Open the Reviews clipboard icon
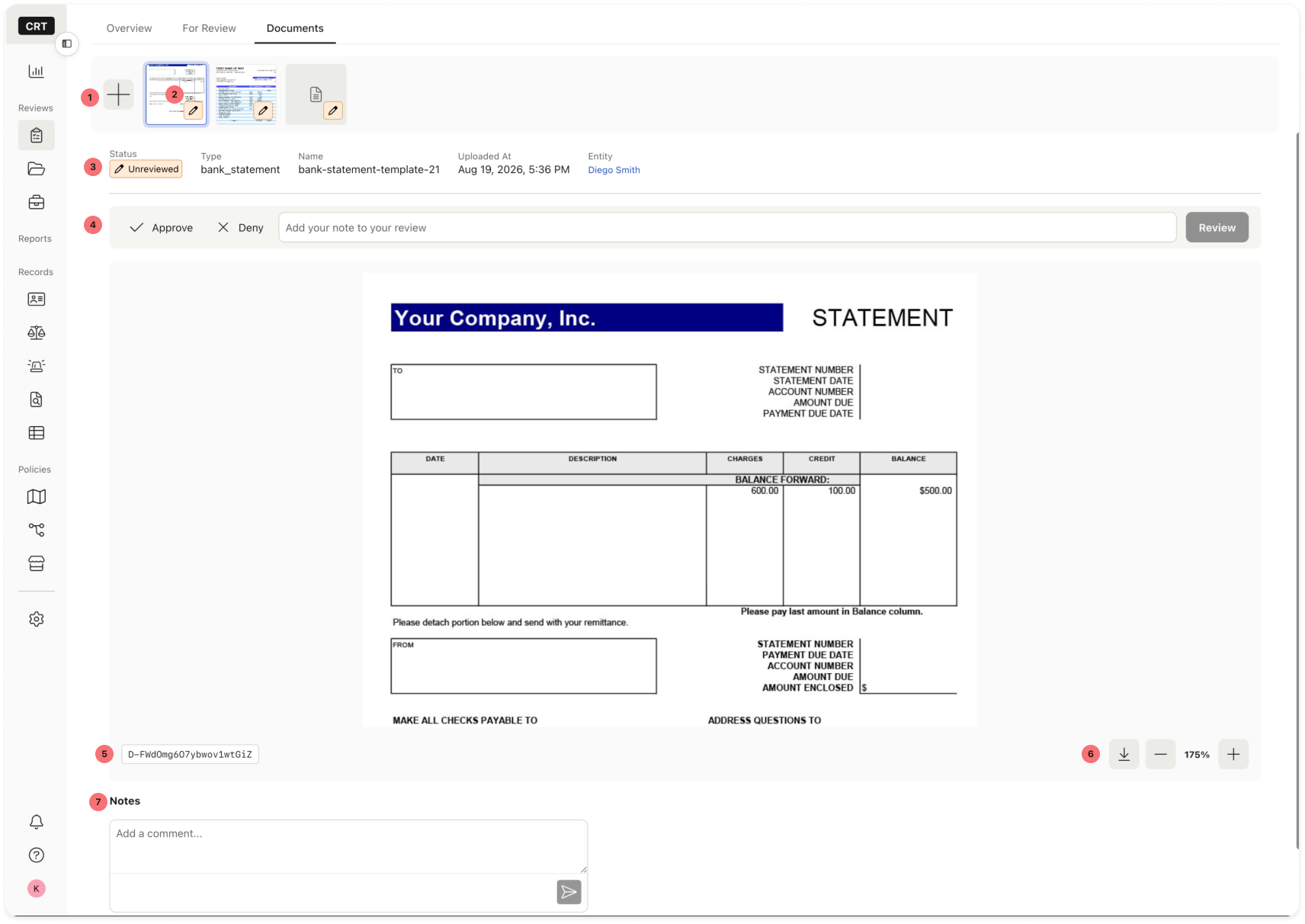This screenshot has width=1305, height=924. pyautogui.click(x=36, y=136)
